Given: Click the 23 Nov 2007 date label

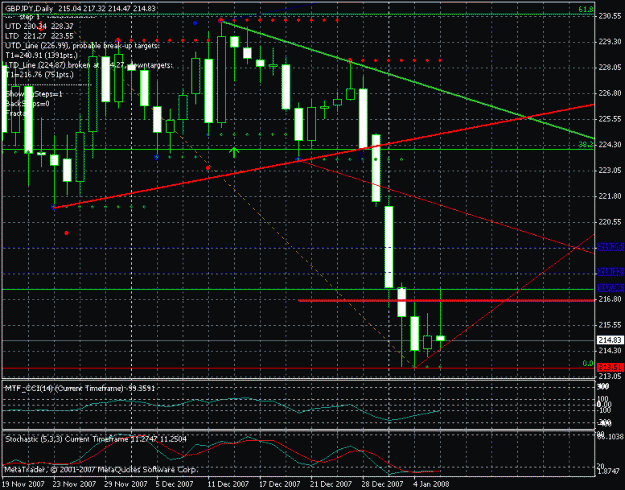Looking at the screenshot, I should pos(75,484).
